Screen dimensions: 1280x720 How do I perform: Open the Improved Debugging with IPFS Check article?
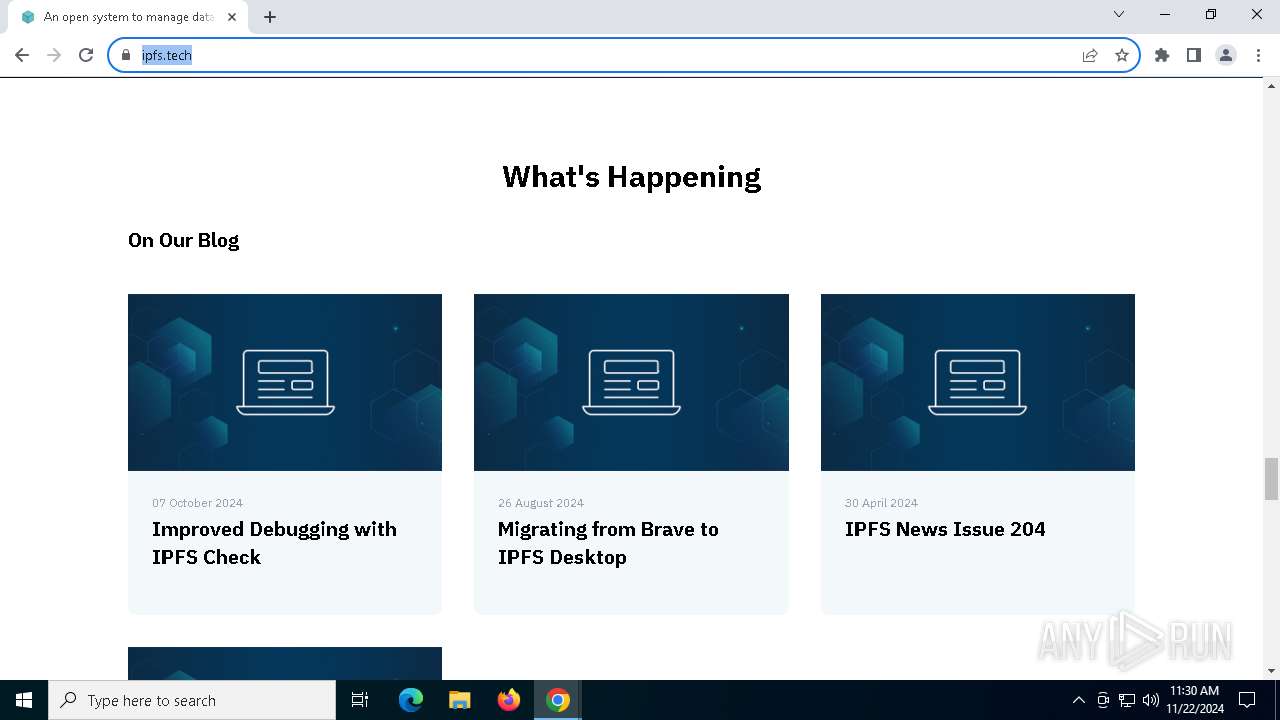[274, 543]
